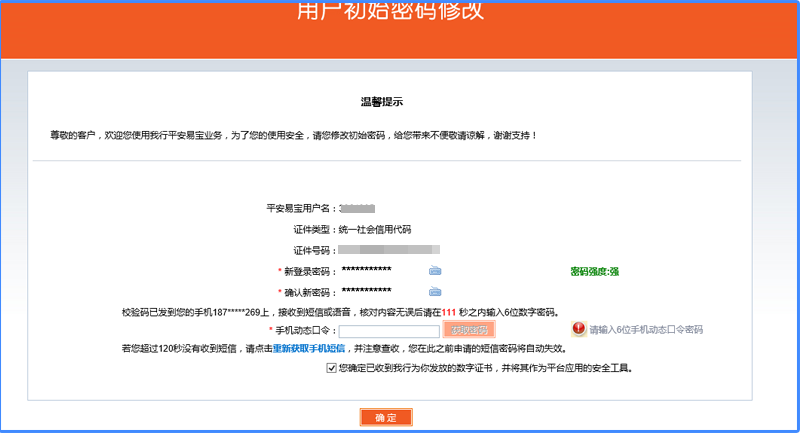Toggle the digital certificate received checkbox
This screenshot has height=434, width=800.
pos(332,368)
